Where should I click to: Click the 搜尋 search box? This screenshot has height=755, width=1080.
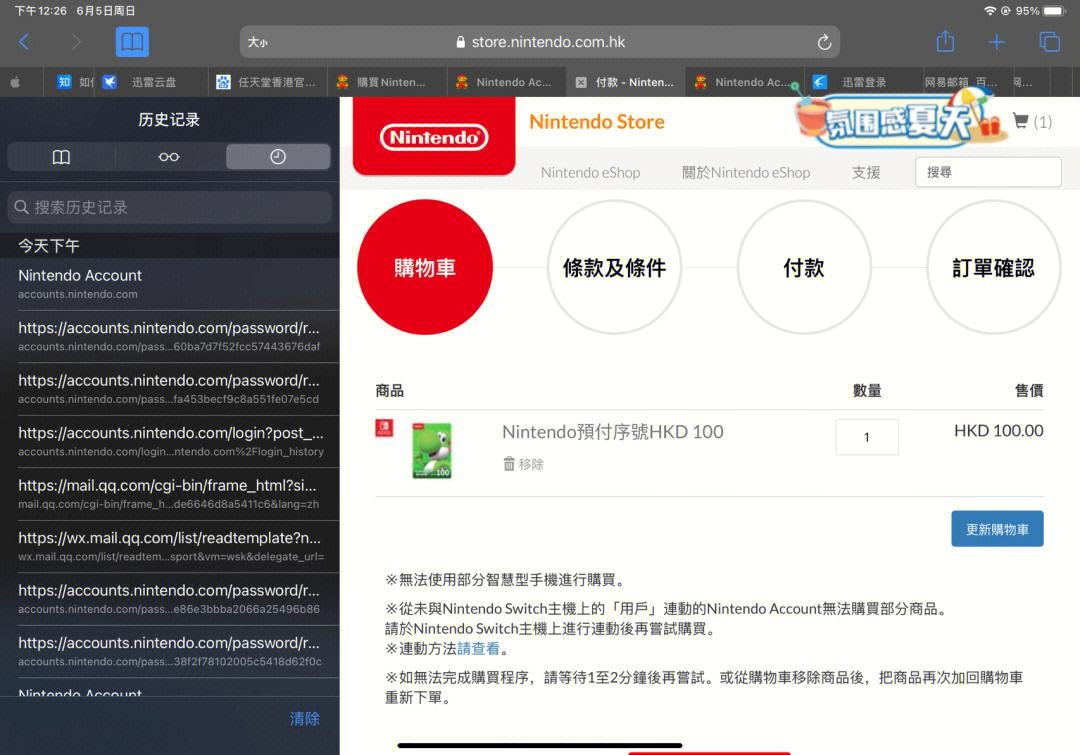pos(988,172)
